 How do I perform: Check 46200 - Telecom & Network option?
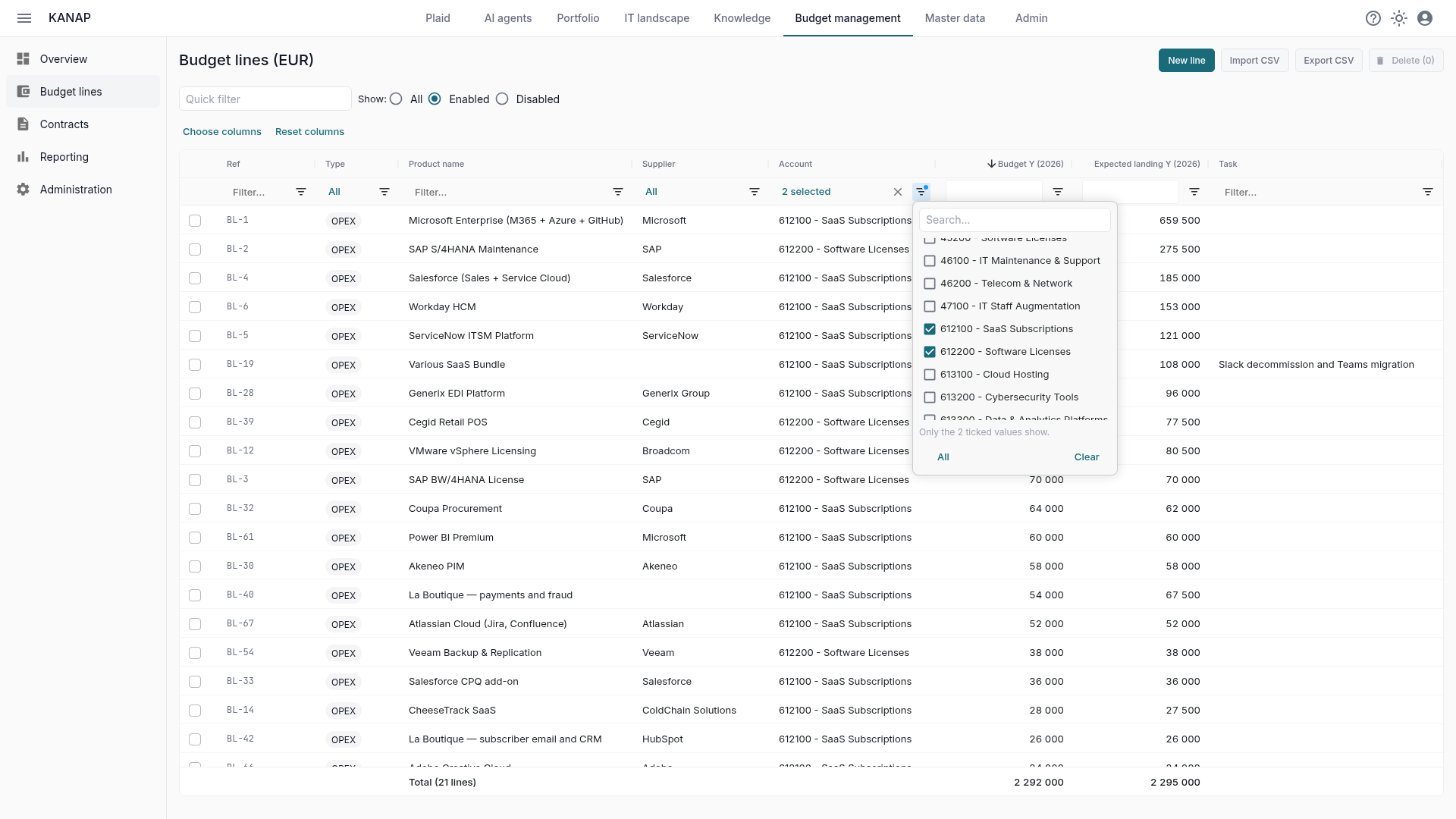(x=930, y=284)
